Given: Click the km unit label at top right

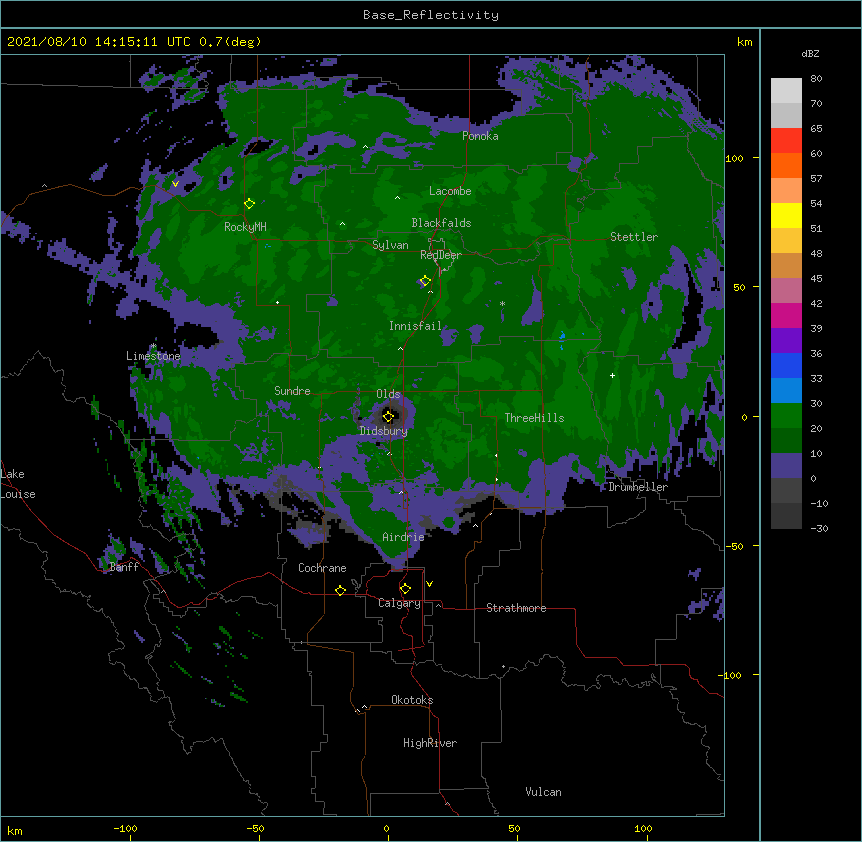Looking at the screenshot, I should [745, 42].
